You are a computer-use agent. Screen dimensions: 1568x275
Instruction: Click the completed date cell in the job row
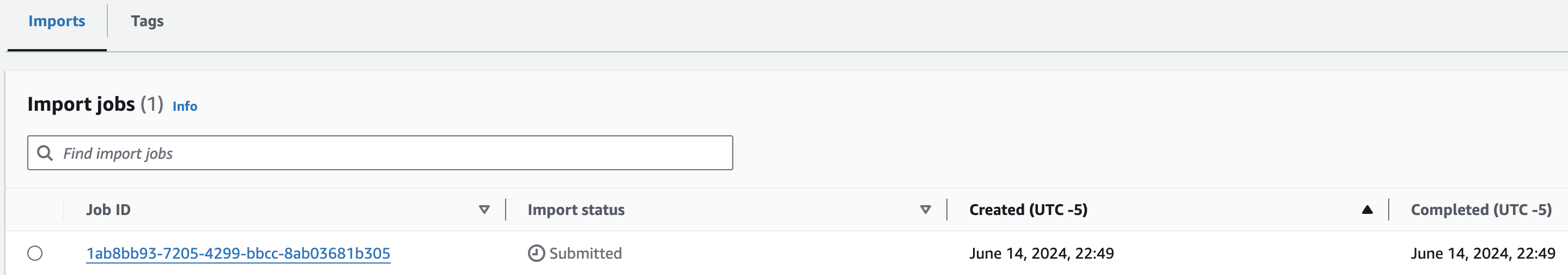[x=1483, y=253]
